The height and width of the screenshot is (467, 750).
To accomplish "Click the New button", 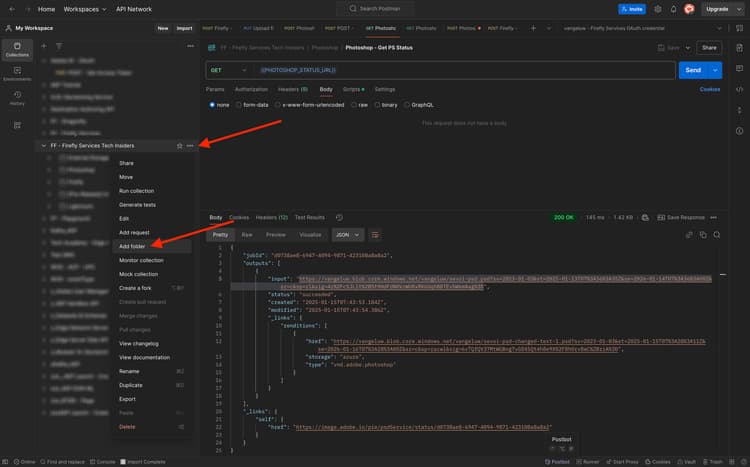I will tap(163, 28).
